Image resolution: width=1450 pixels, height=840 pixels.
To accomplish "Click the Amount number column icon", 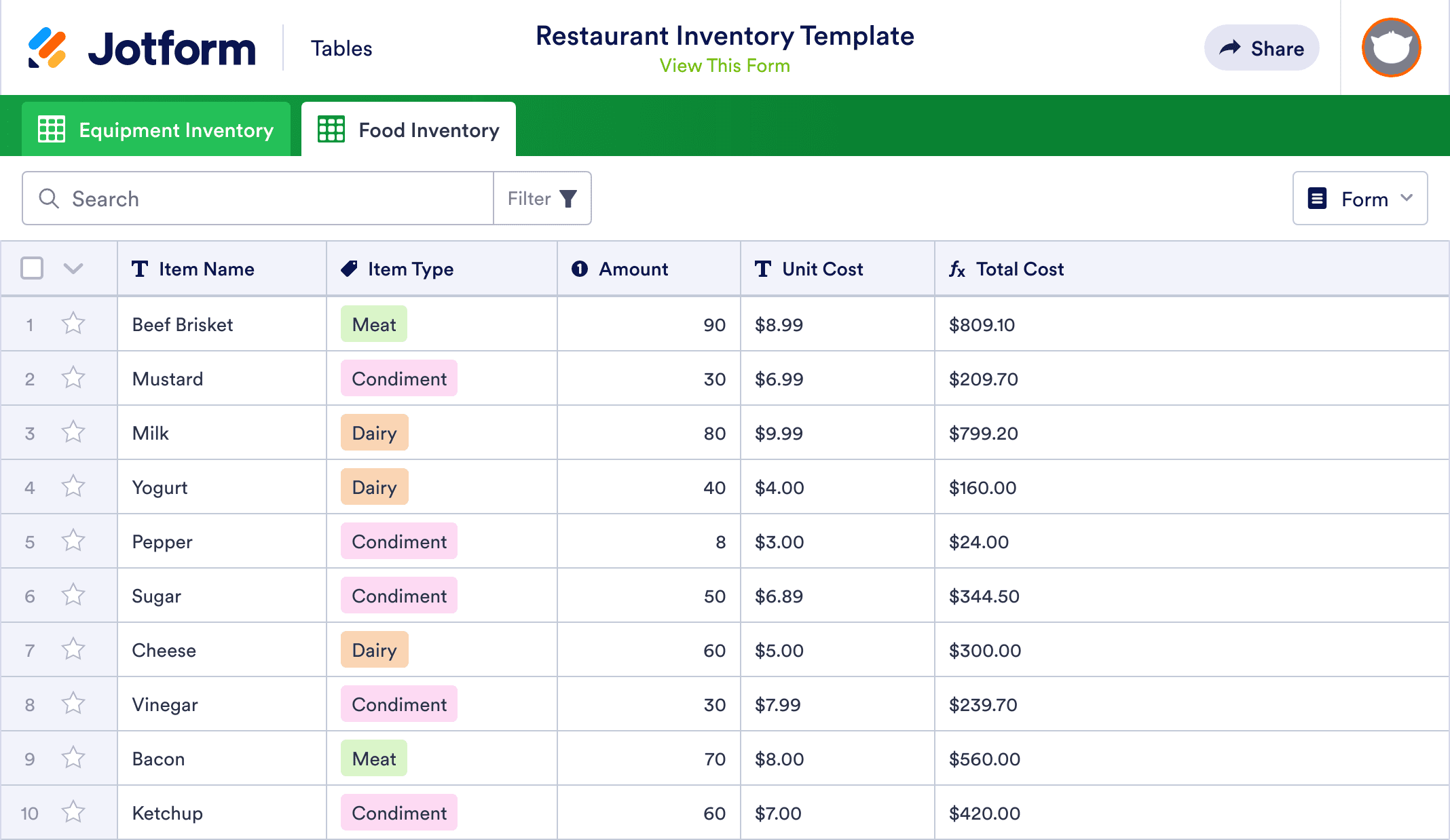I will (x=580, y=269).
